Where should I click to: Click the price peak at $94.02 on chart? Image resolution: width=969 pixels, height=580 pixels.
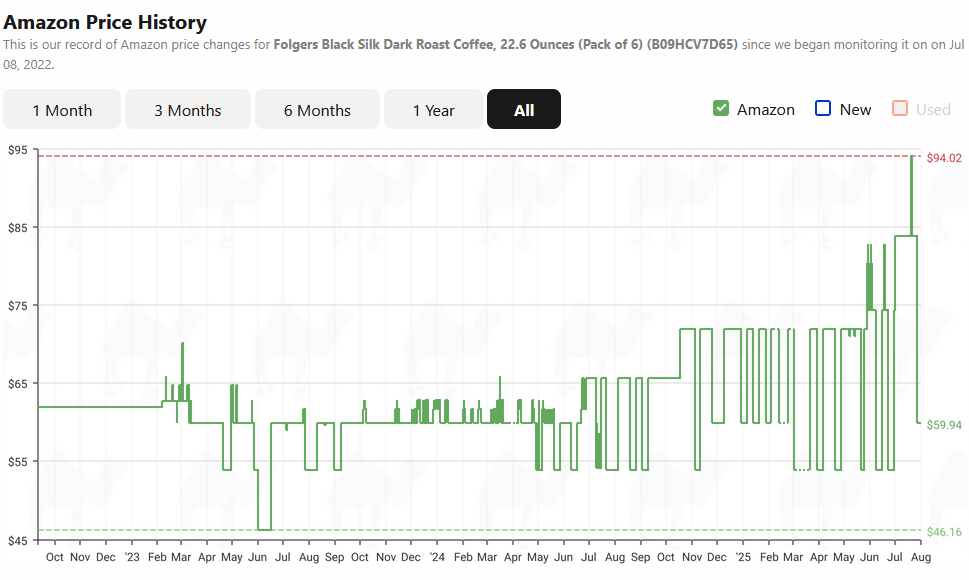[912, 158]
